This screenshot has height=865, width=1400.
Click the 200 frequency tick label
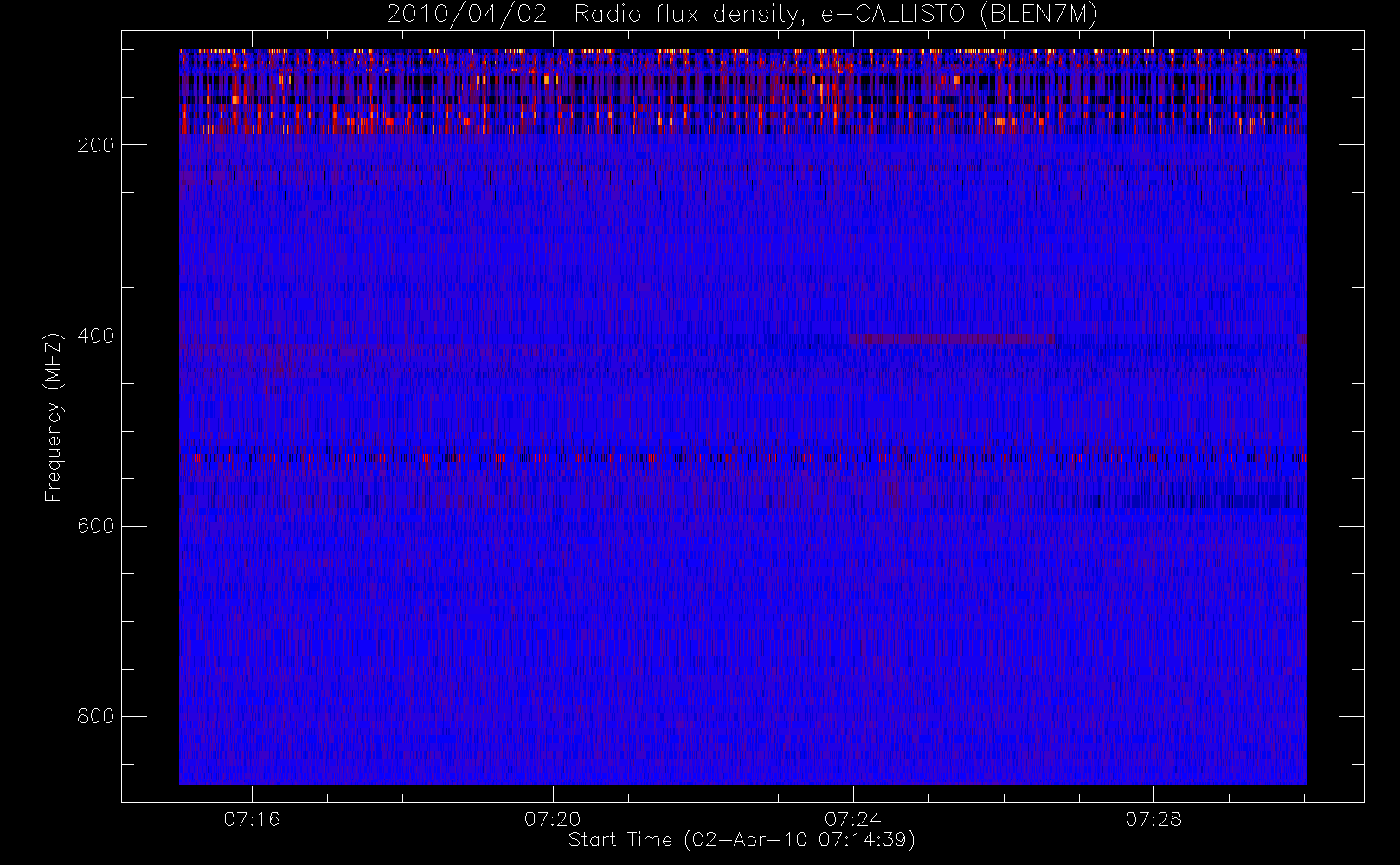(x=96, y=145)
